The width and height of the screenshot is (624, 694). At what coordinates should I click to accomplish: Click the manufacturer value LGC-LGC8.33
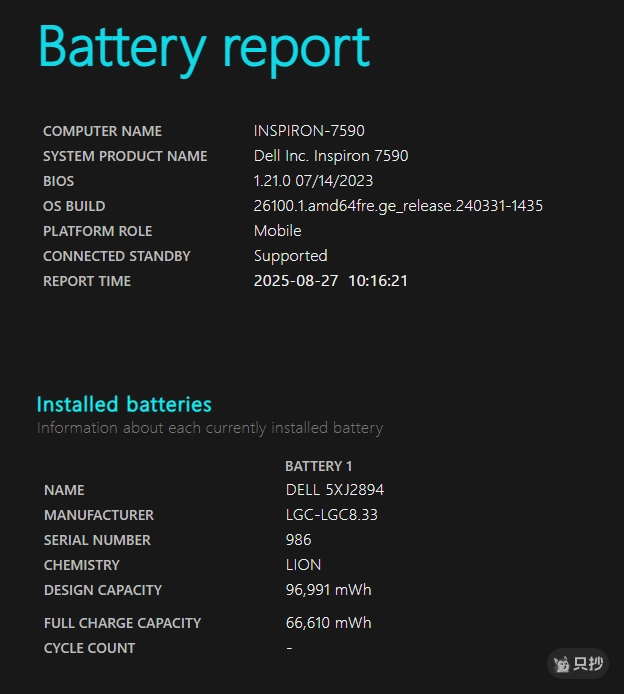point(331,515)
